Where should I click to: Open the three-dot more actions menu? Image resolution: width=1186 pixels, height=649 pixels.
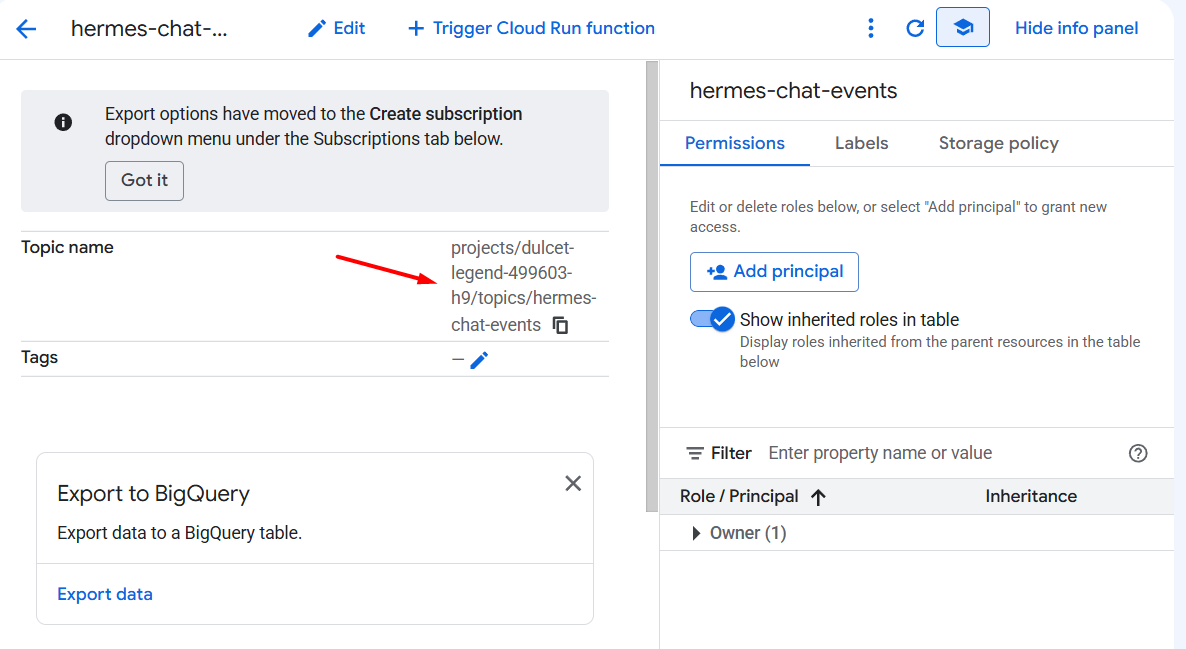coord(871,29)
